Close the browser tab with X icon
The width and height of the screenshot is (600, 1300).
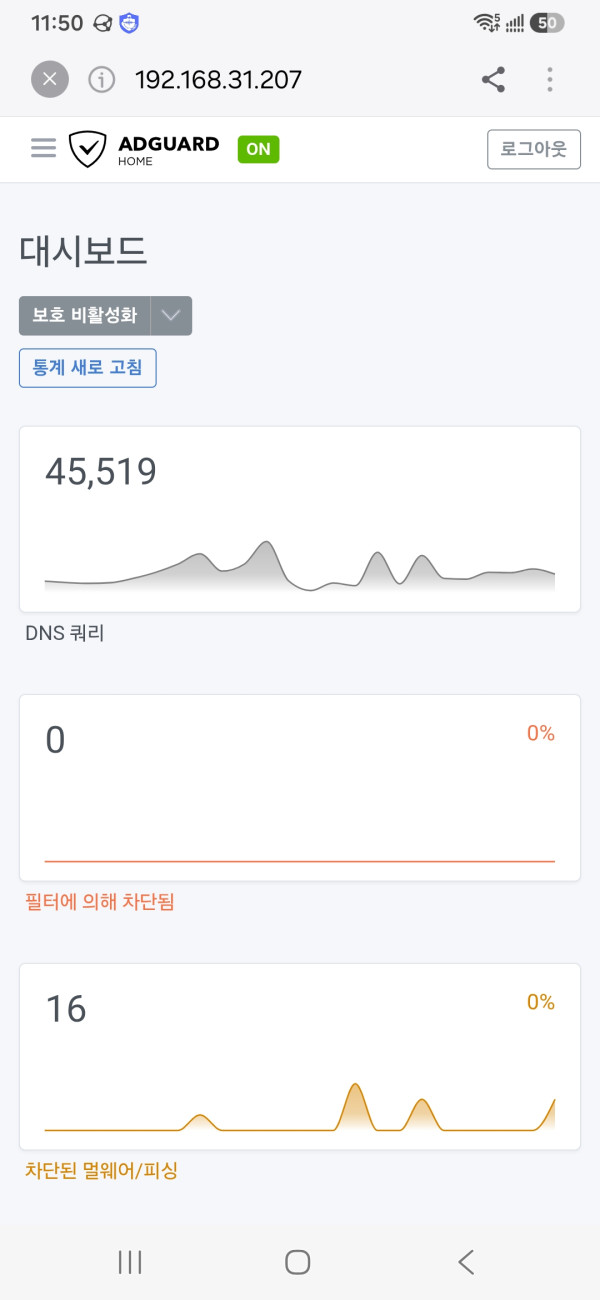pos(50,80)
